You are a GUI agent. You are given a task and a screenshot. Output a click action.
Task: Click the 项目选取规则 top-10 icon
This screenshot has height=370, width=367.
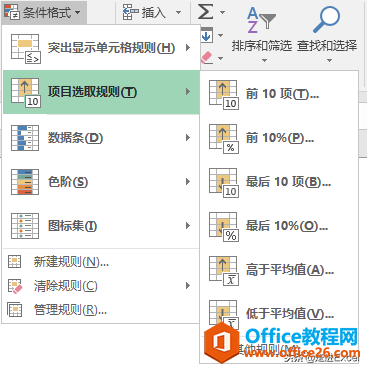tap(26, 93)
